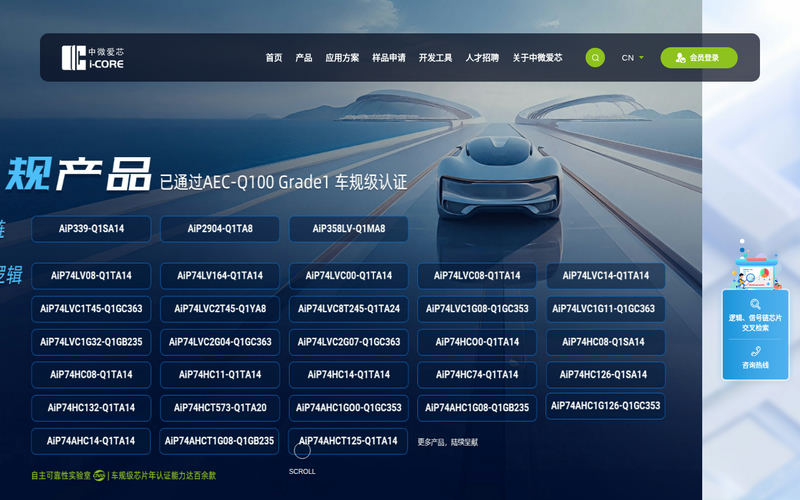Click the circular SCROLL indicator

pos(302,451)
